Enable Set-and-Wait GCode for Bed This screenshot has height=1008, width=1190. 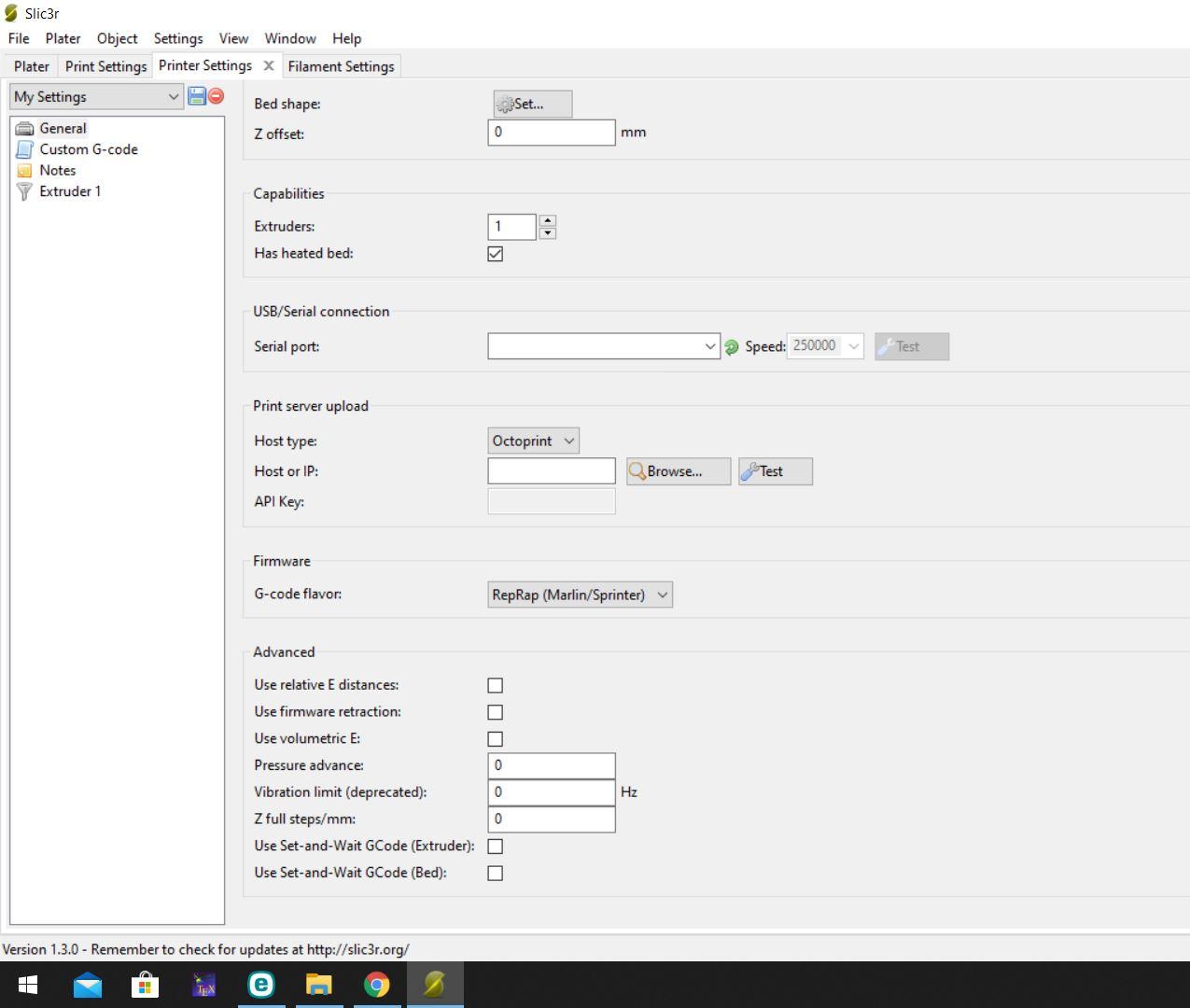tap(496, 874)
